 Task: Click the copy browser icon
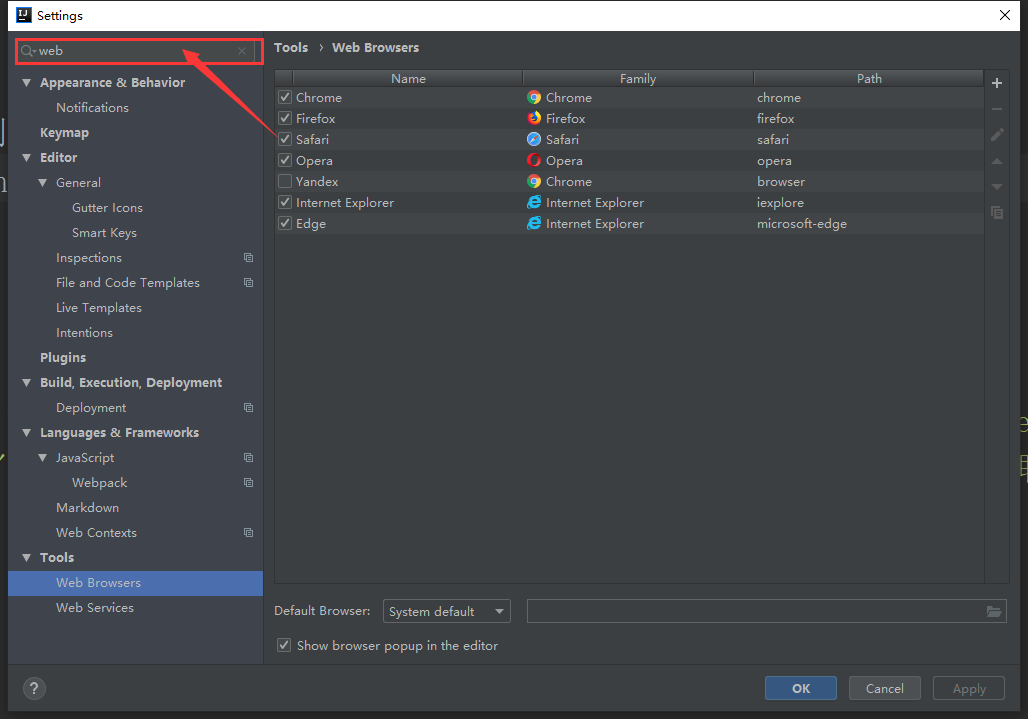(997, 212)
